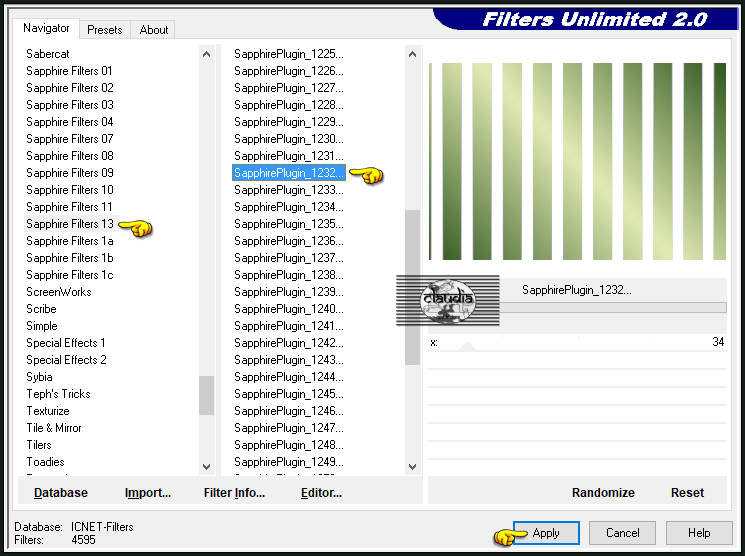Select Sapphire Filters 08

(70, 156)
